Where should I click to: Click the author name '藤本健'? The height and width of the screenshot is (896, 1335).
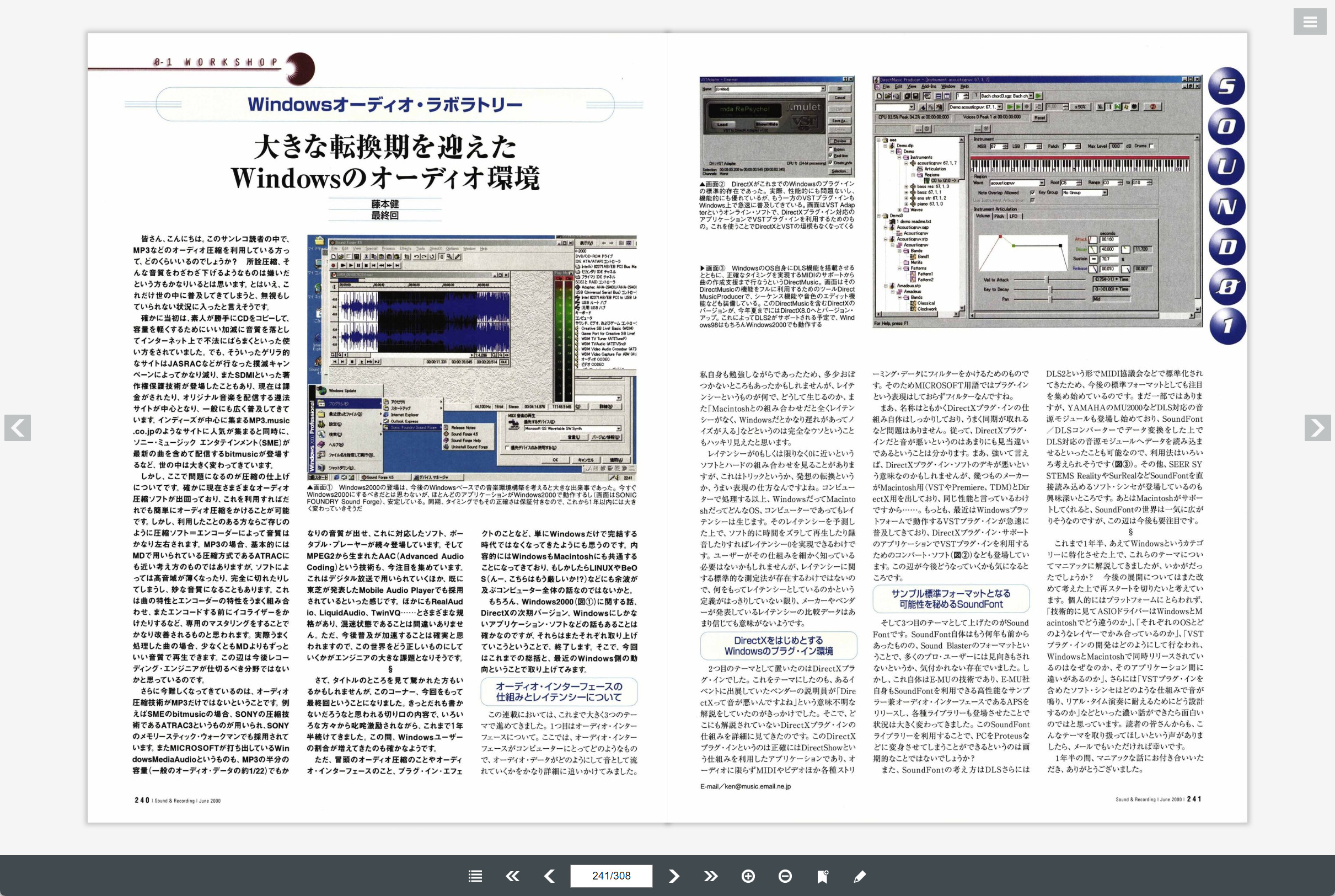384,204
